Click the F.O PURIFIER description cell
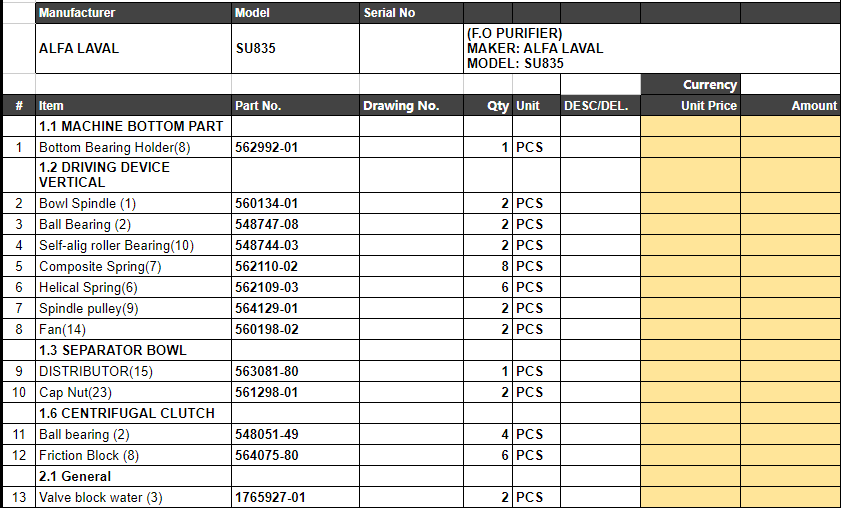This screenshot has height=510, width=841. (x=652, y=48)
